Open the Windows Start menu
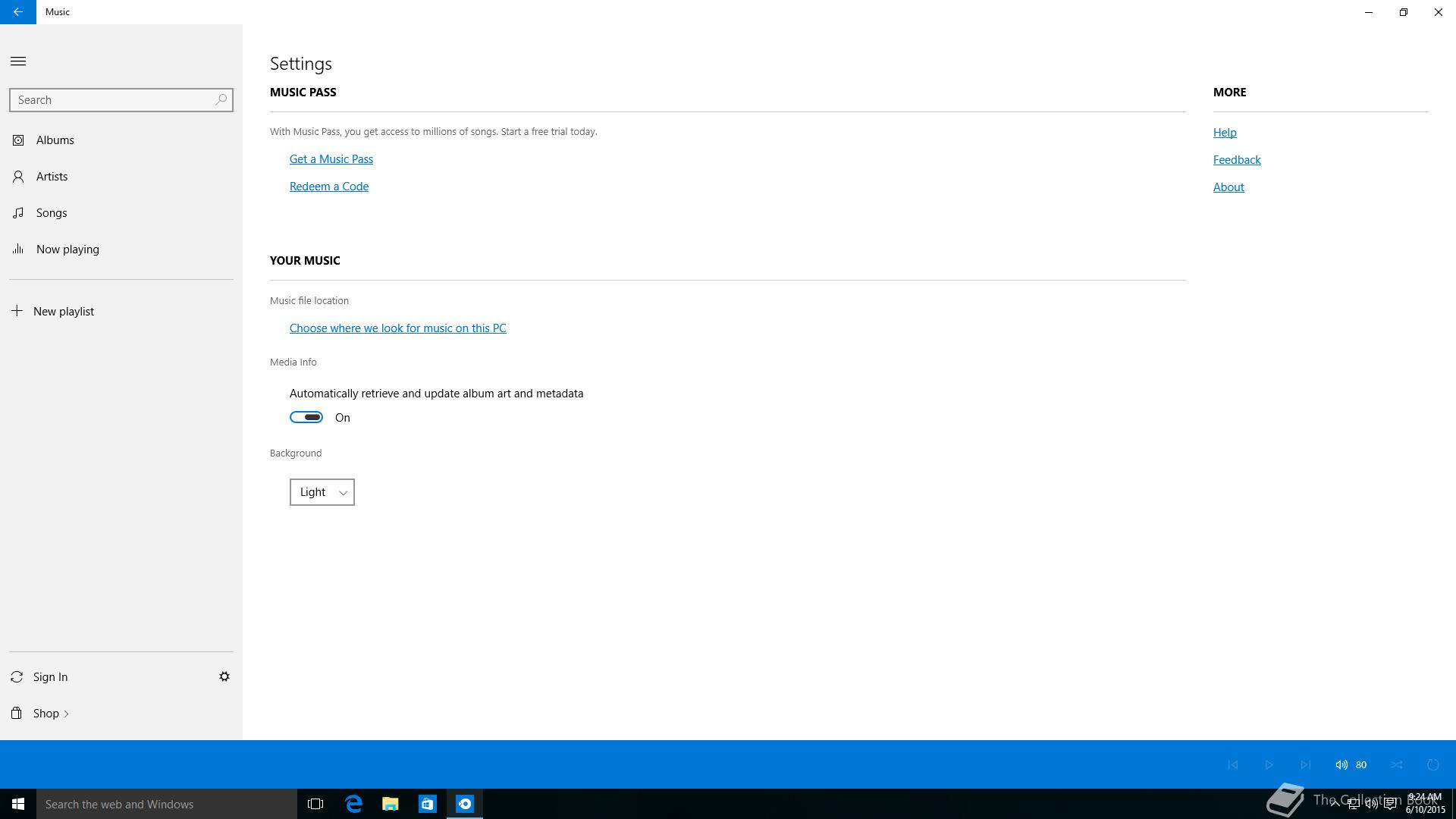 [18, 804]
